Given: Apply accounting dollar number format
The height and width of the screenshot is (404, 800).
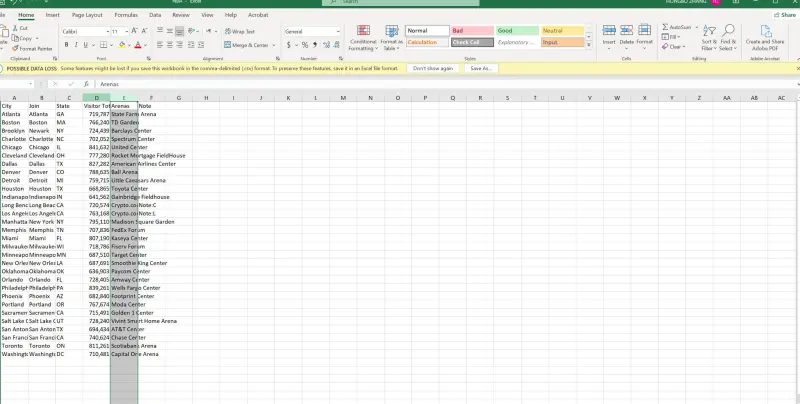Looking at the screenshot, I should [x=289, y=45].
